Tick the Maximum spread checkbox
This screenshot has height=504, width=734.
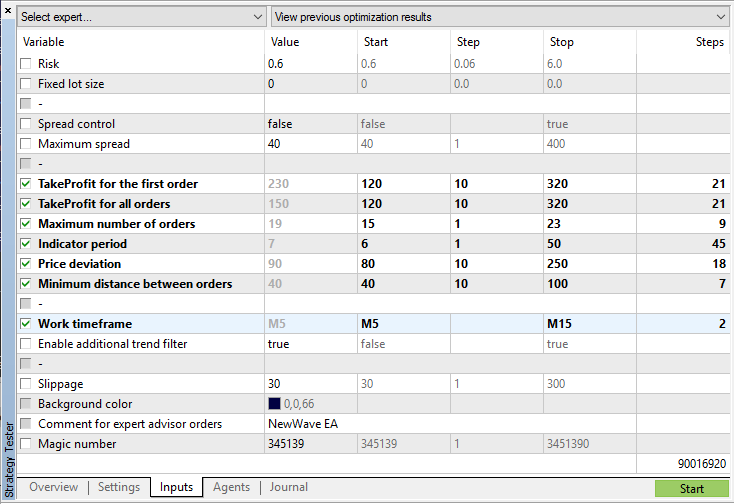[x=26, y=144]
